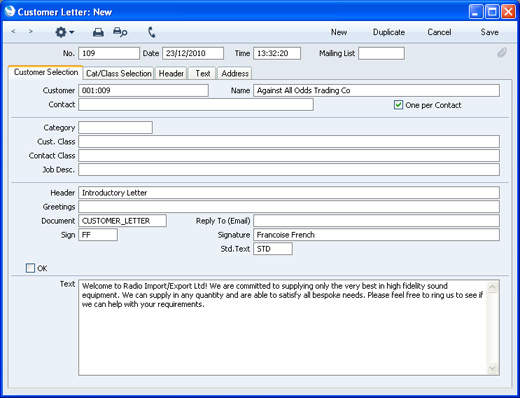Click Duplicate button
The height and width of the screenshot is (398, 520).
click(389, 32)
